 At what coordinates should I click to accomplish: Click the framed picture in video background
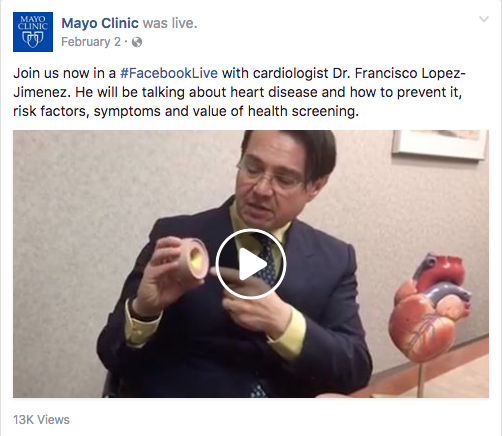point(440,145)
